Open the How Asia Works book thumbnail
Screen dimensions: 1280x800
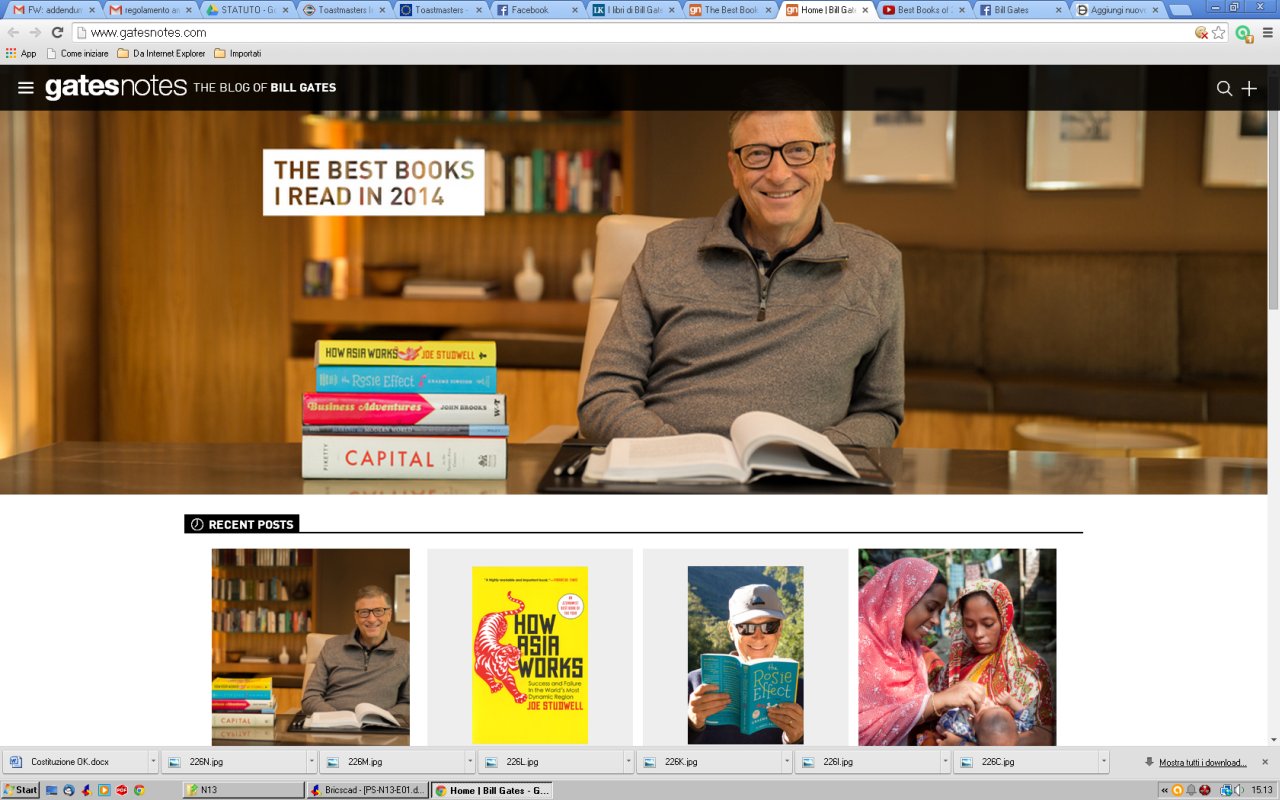(530, 655)
